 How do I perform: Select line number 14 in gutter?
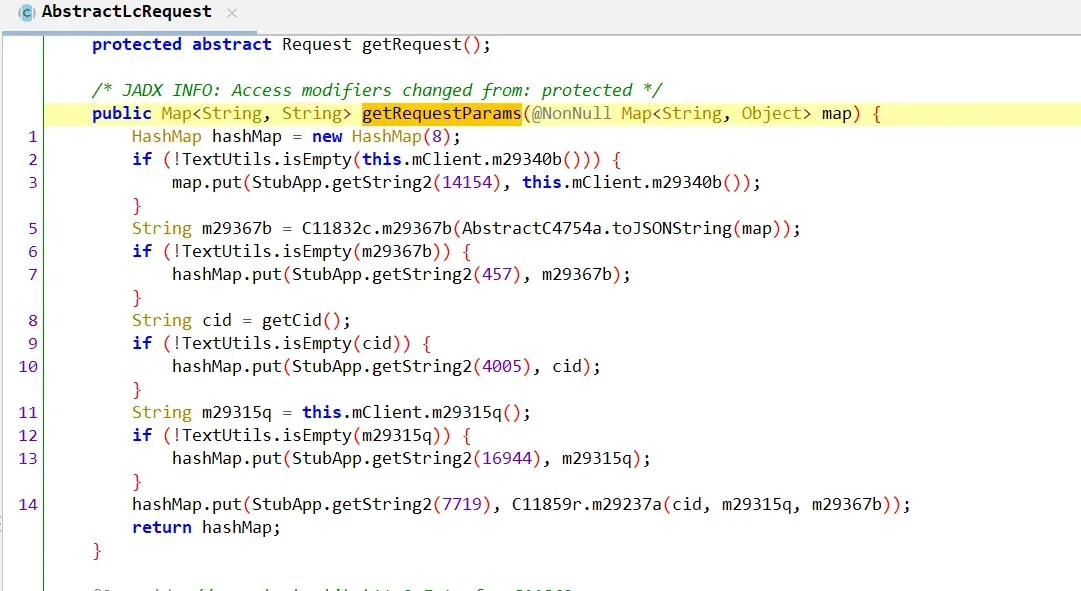click(x=28, y=504)
